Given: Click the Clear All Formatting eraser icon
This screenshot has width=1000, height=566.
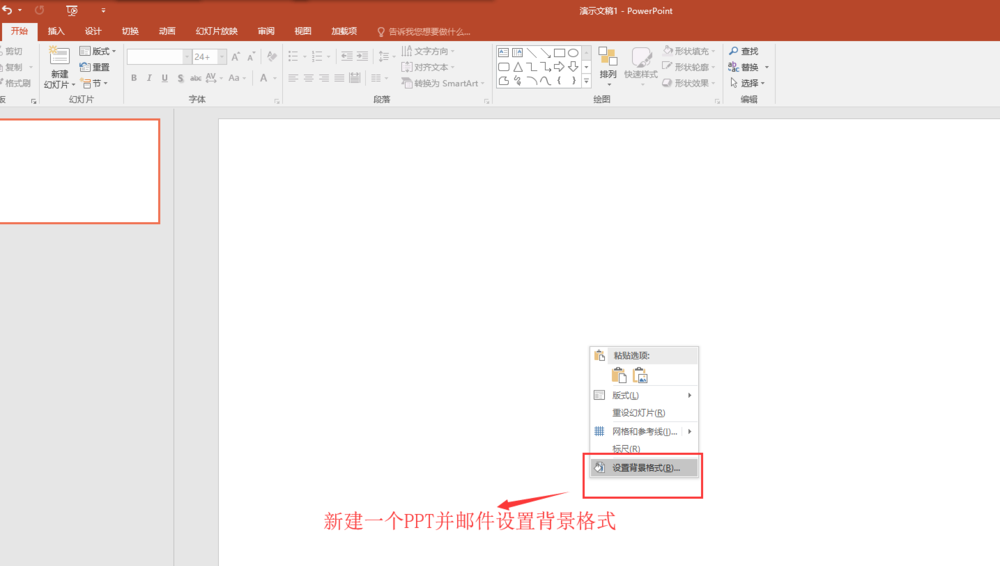Looking at the screenshot, I should (x=272, y=57).
